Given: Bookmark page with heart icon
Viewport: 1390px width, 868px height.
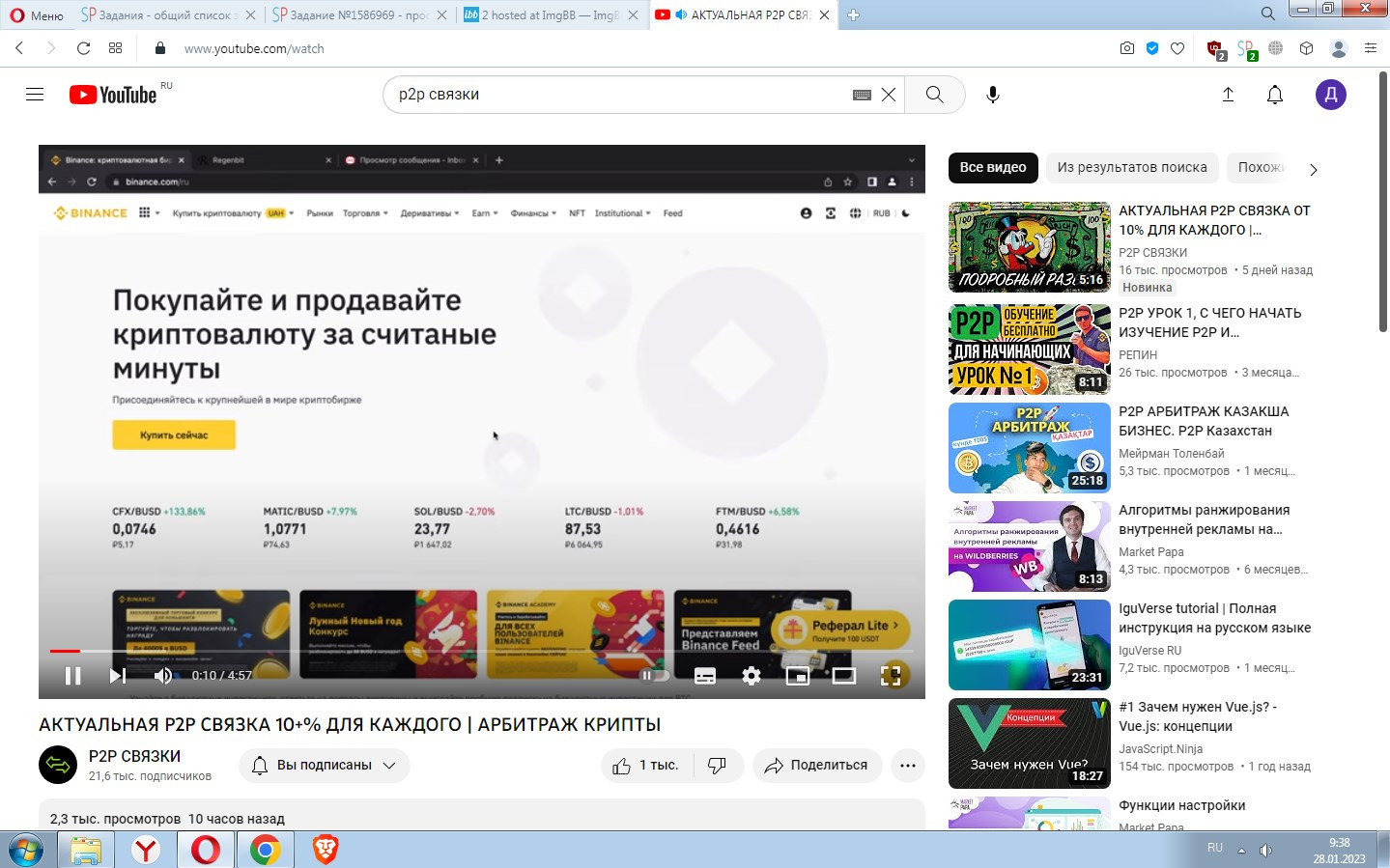Looking at the screenshot, I should pos(1177,48).
